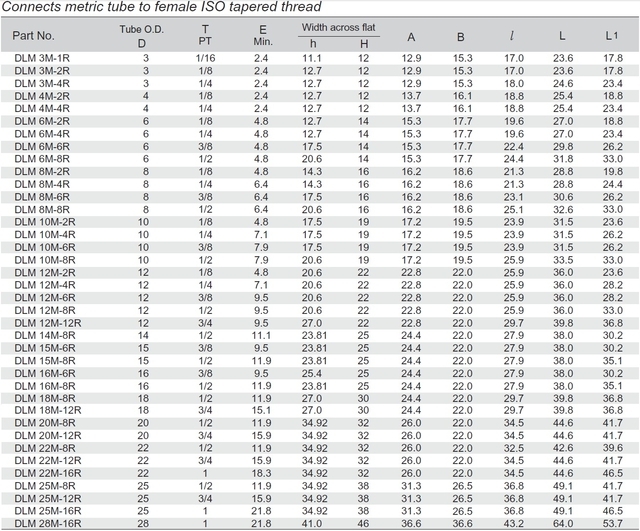The height and width of the screenshot is (531, 640).
Task: Select part number DLM 25M-16R
Action: (48, 511)
